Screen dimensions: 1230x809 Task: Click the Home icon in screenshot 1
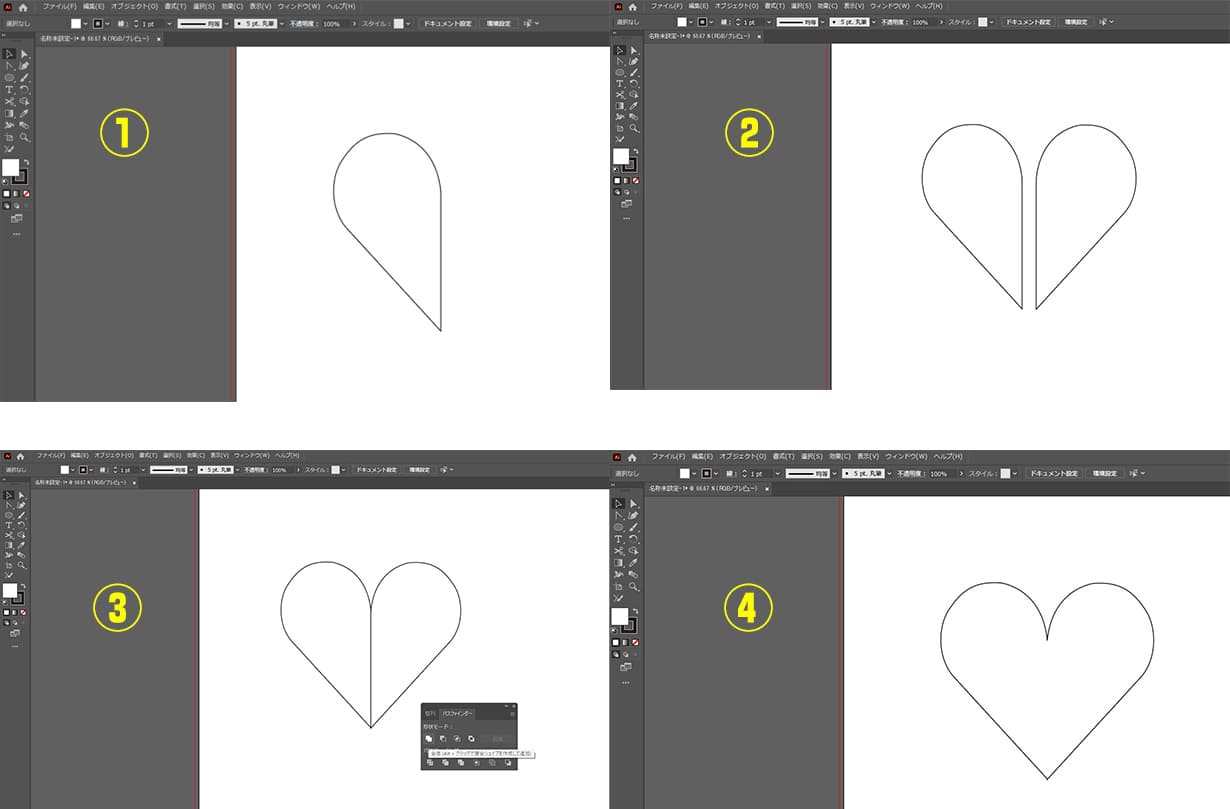coord(22,6)
